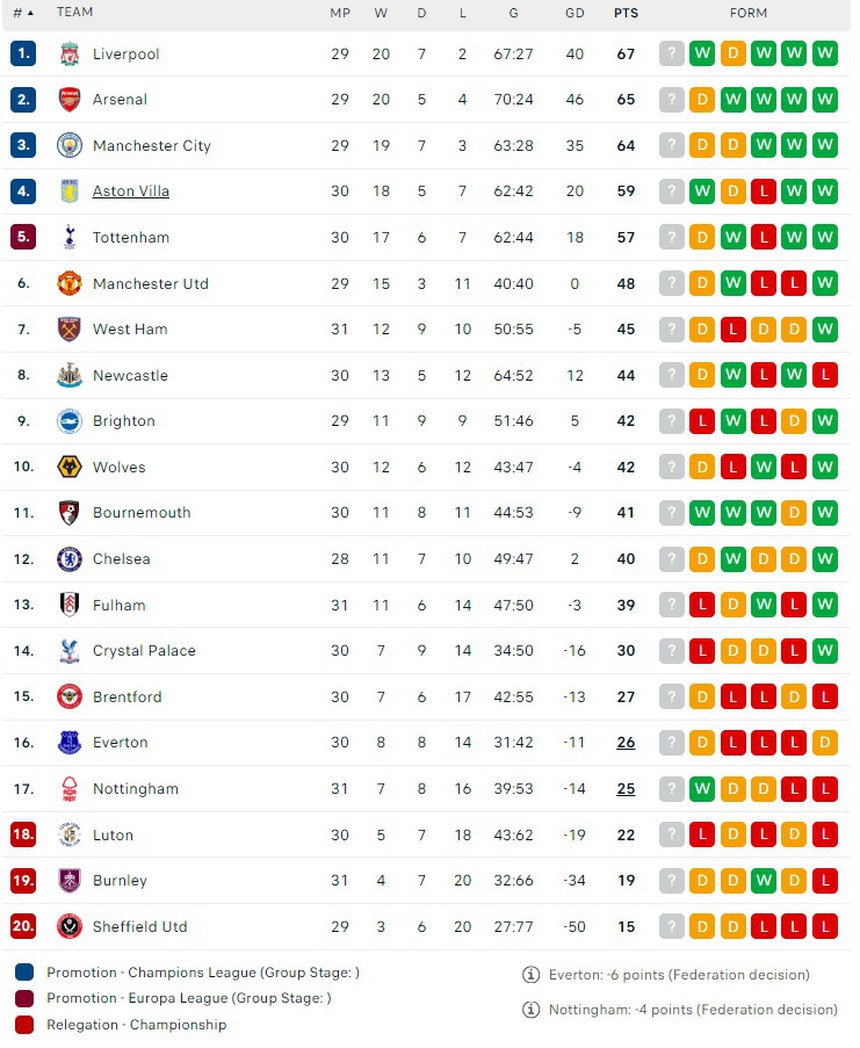Click Newcastle's most recent red L form badge
860x1048 pixels.
825,376
